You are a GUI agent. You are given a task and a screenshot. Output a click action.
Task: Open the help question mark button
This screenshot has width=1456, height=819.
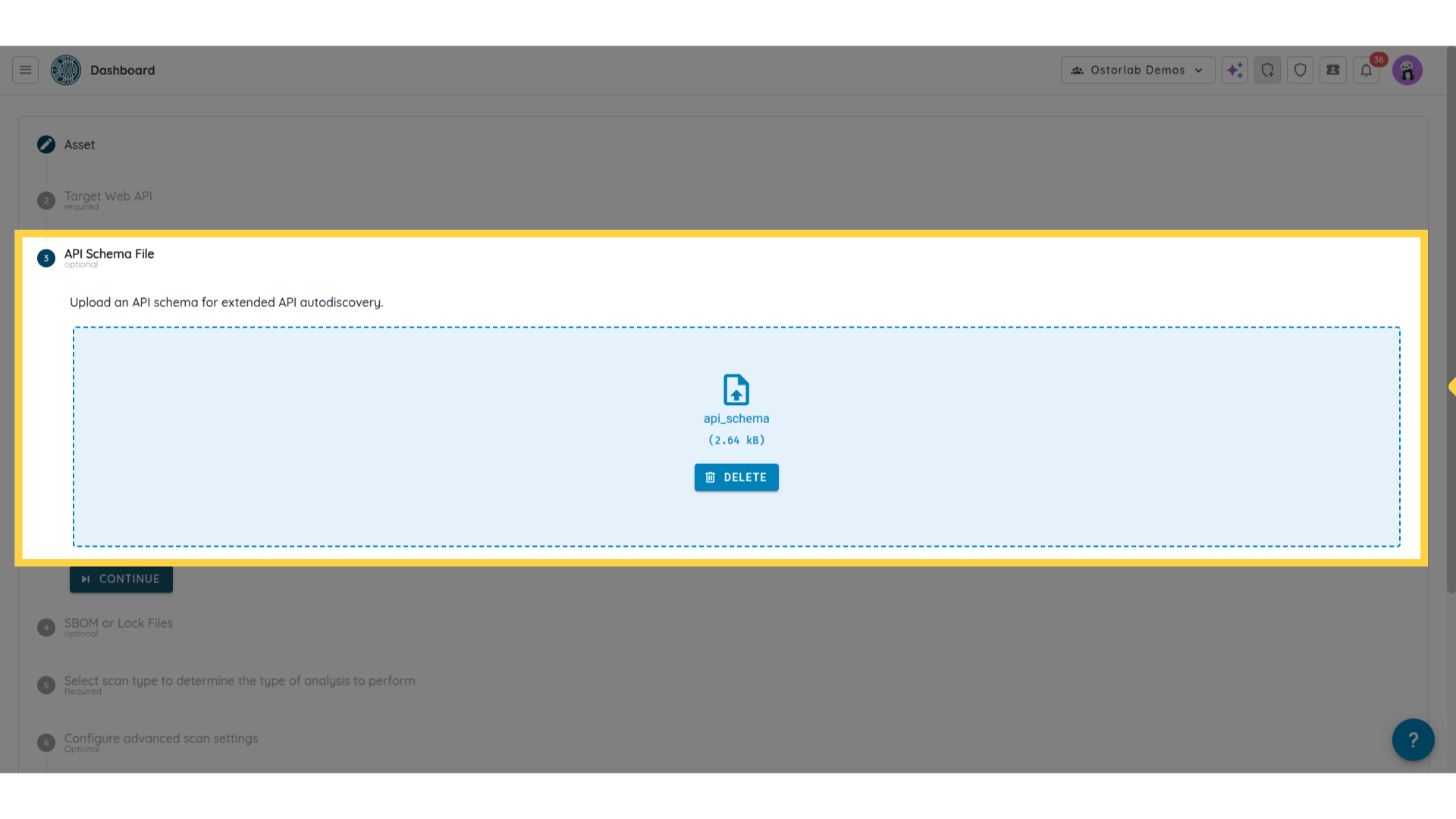(1413, 739)
